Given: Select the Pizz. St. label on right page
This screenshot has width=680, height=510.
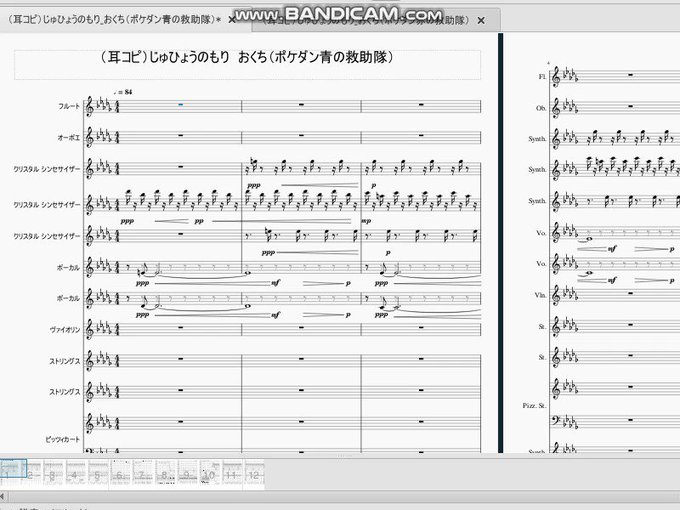Looking at the screenshot, I should pyautogui.click(x=534, y=405).
